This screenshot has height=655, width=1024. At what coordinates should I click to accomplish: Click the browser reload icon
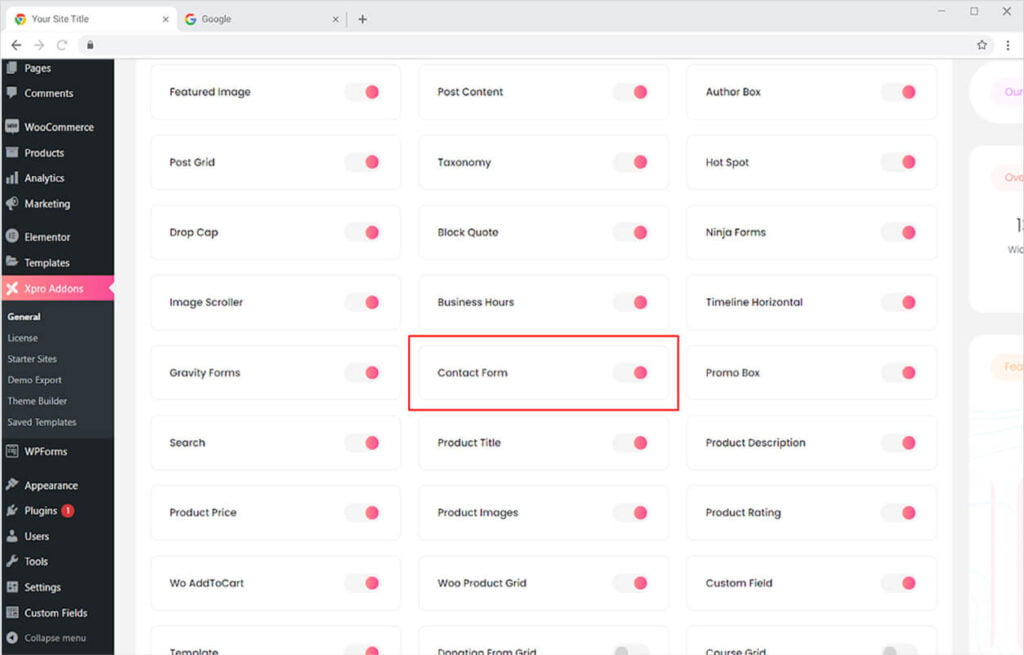pyautogui.click(x=62, y=45)
